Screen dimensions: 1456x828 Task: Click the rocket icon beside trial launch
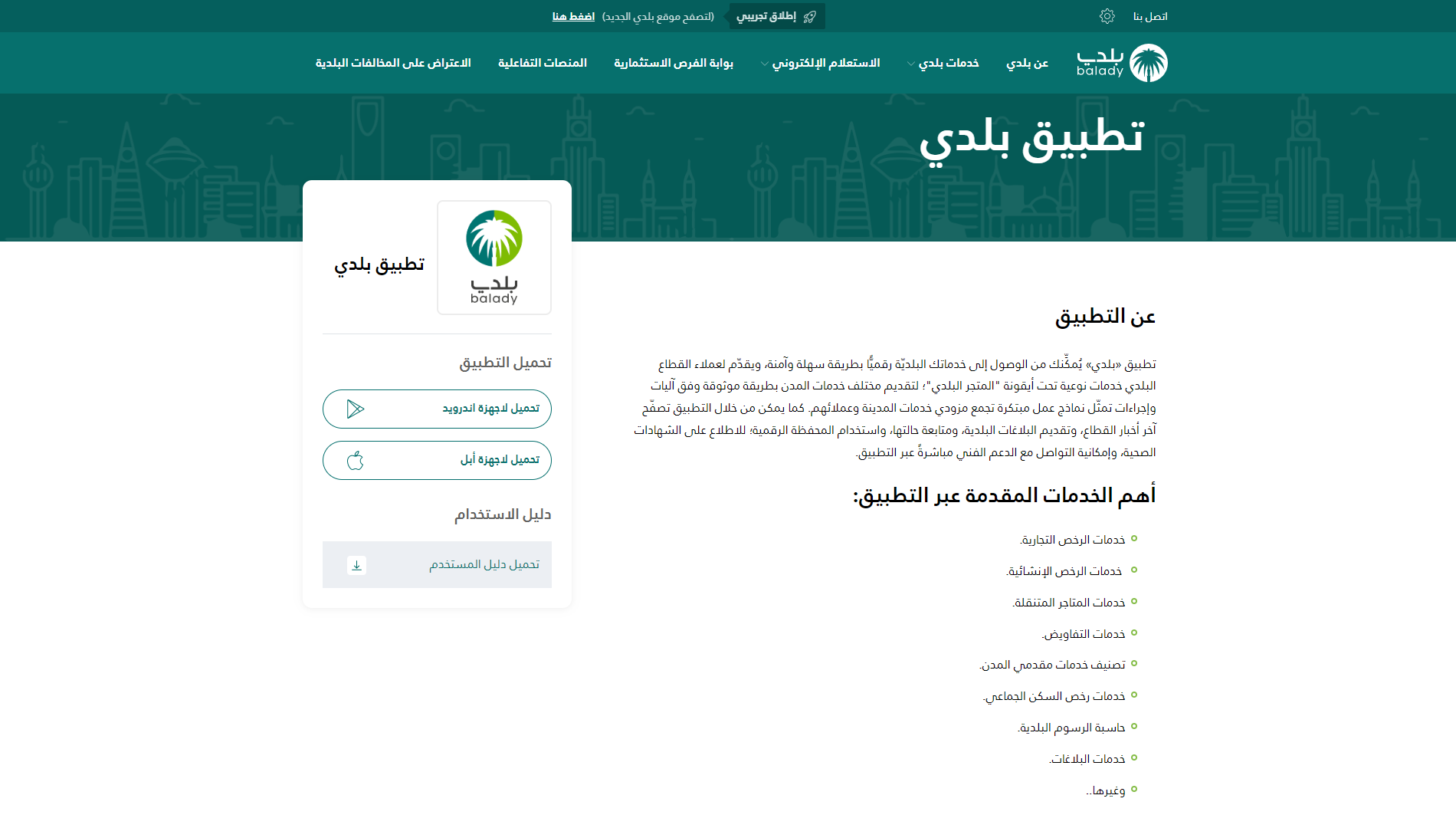click(809, 17)
